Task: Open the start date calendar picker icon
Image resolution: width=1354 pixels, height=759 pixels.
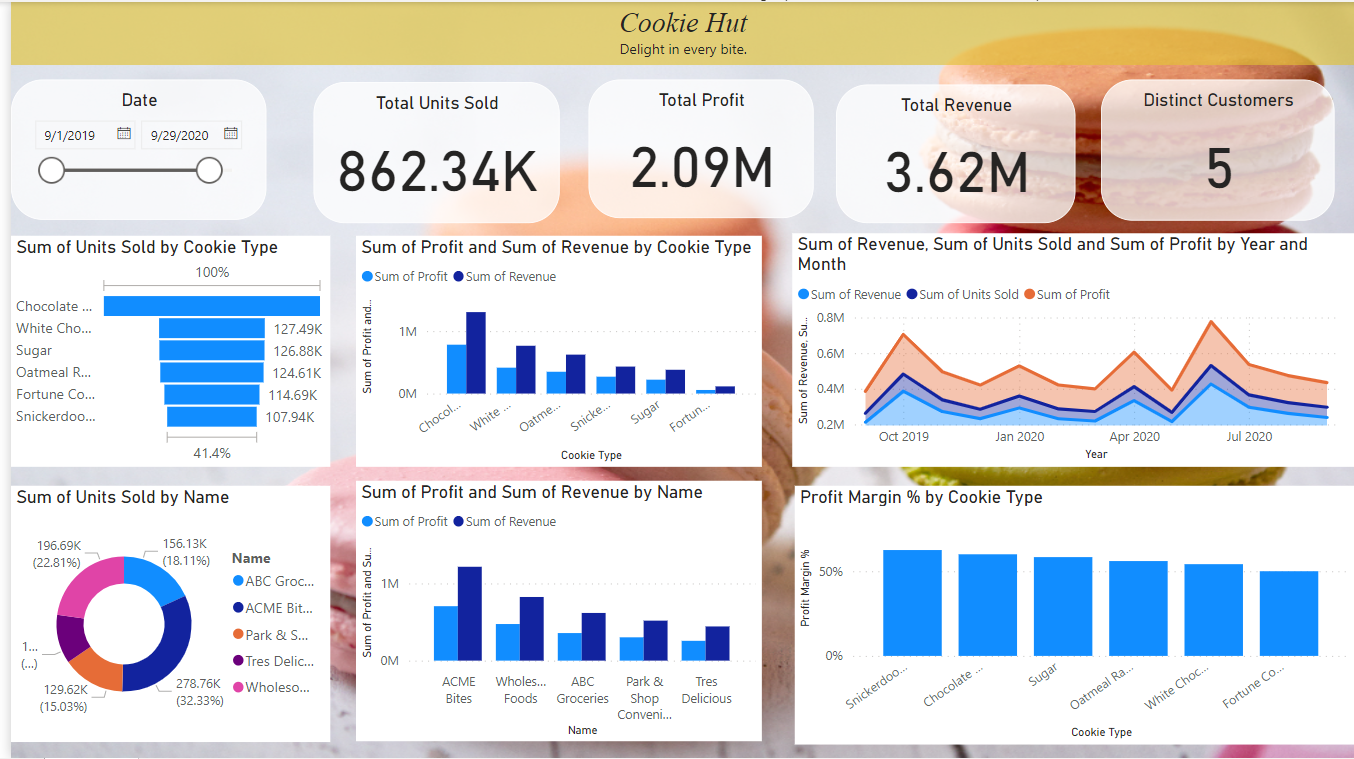Action: pyautogui.click(x=124, y=133)
